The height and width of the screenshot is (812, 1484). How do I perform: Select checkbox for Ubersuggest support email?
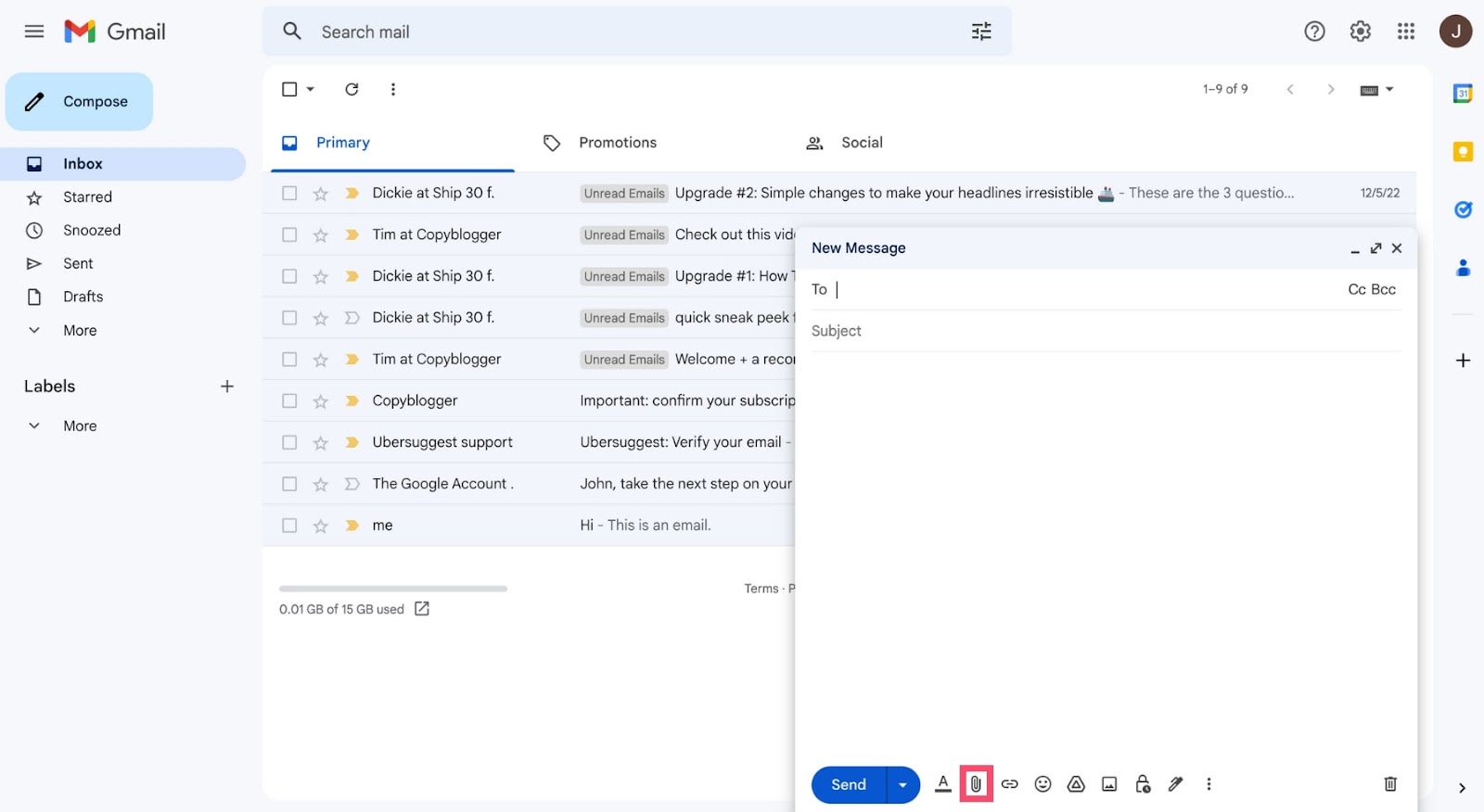tap(289, 442)
